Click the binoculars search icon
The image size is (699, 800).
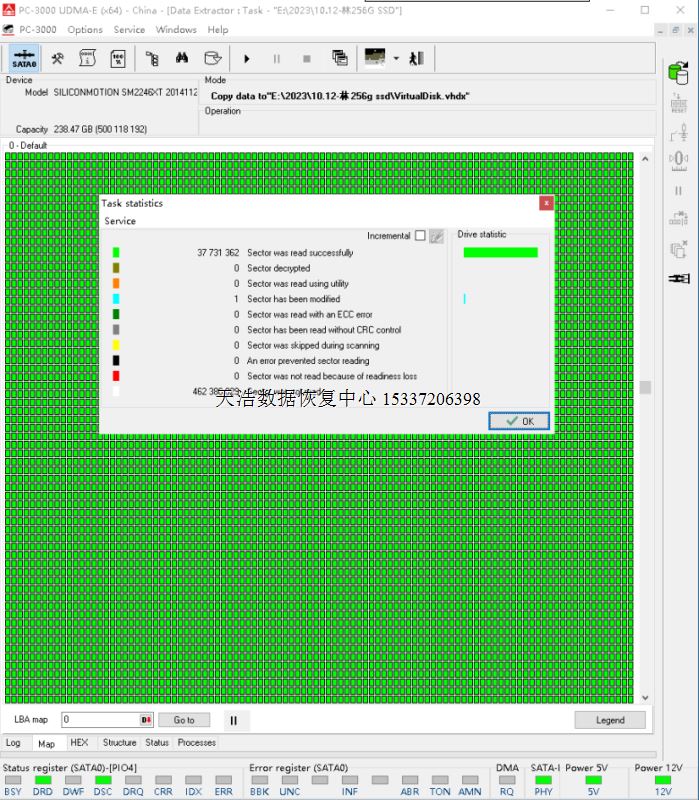pyautogui.click(x=181, y=58)
